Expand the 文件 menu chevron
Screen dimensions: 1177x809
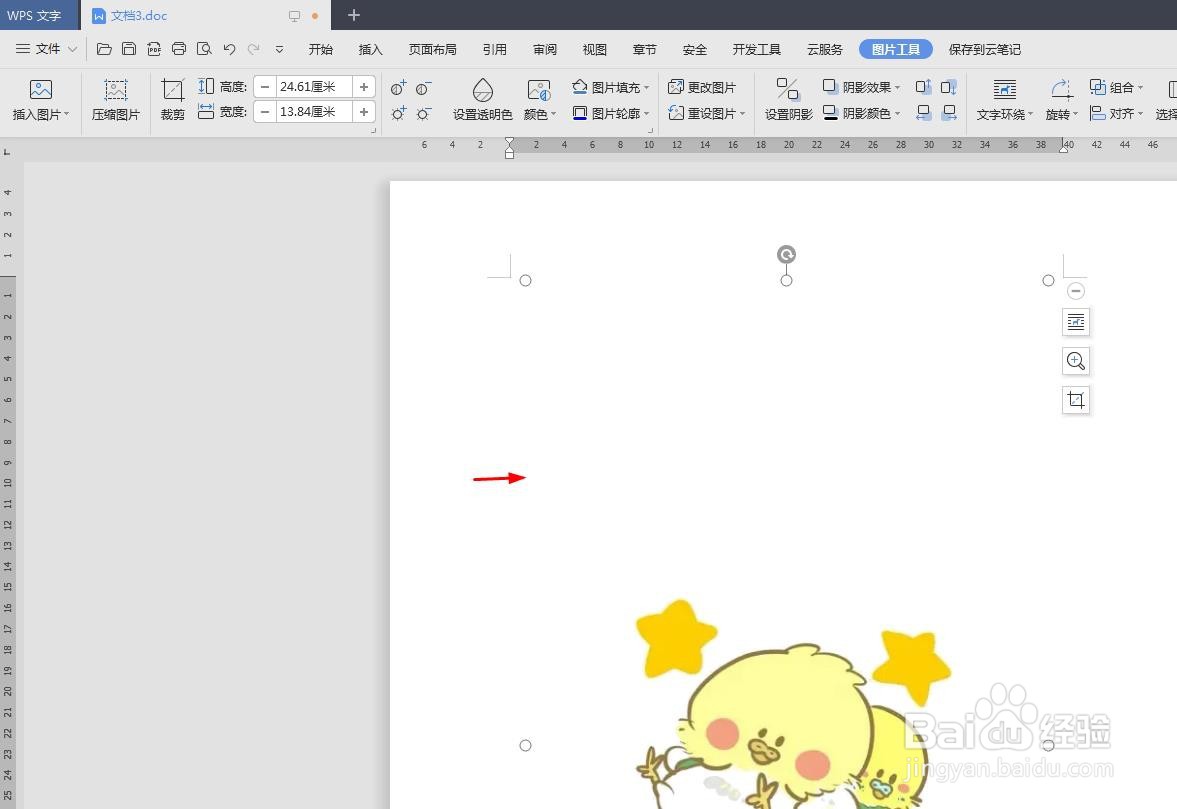pyautogui.click(x=73, y=49)
